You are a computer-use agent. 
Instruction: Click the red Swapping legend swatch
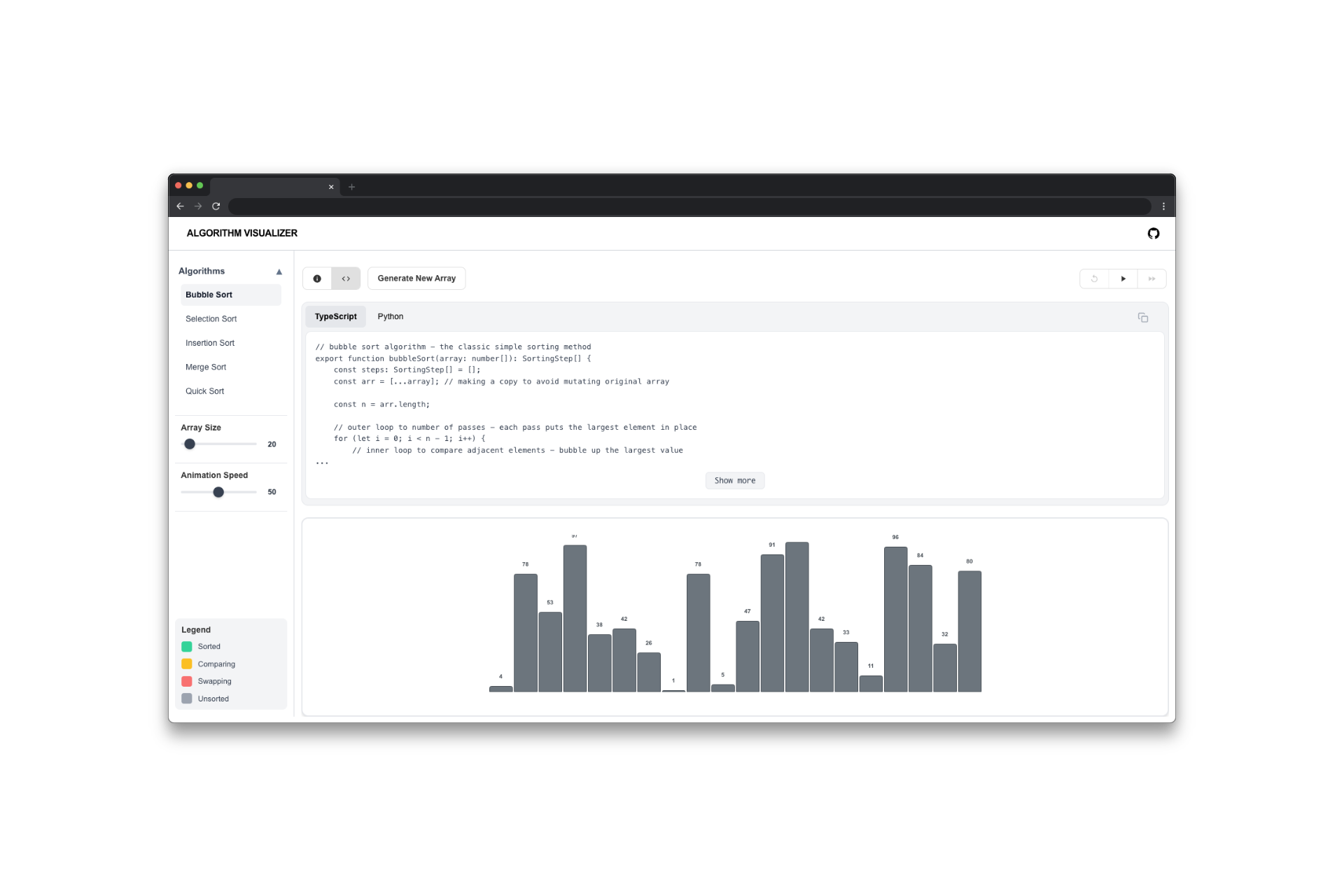(x=187, y=682)
